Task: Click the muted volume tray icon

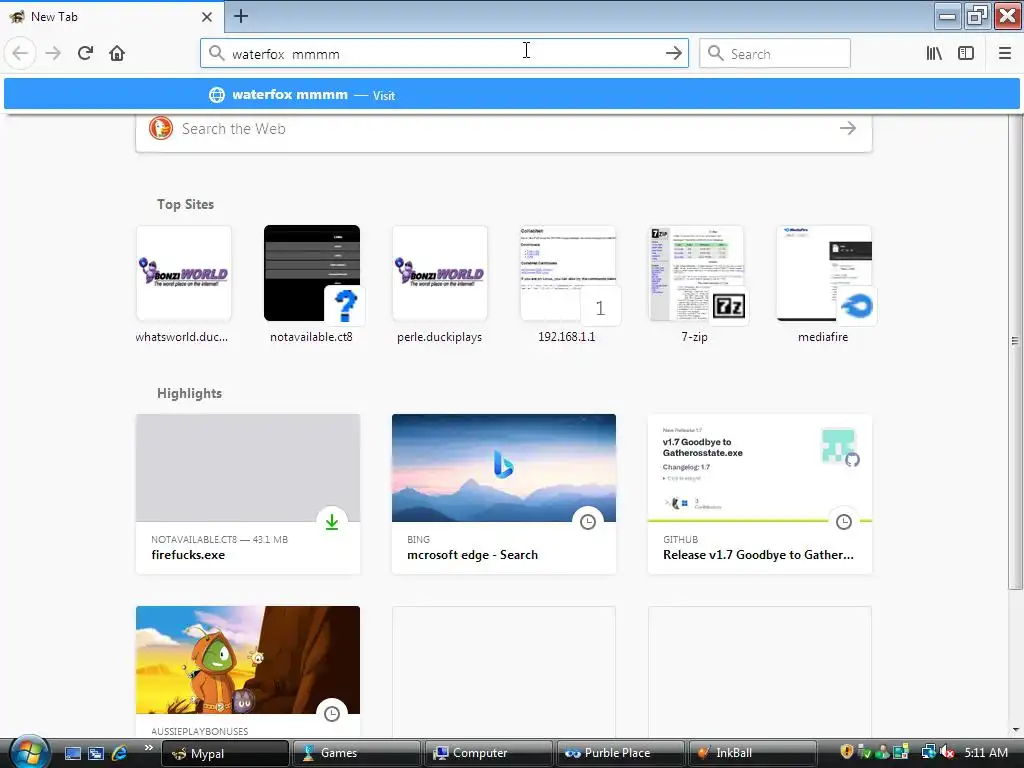Action: click(x=948, y=752)
